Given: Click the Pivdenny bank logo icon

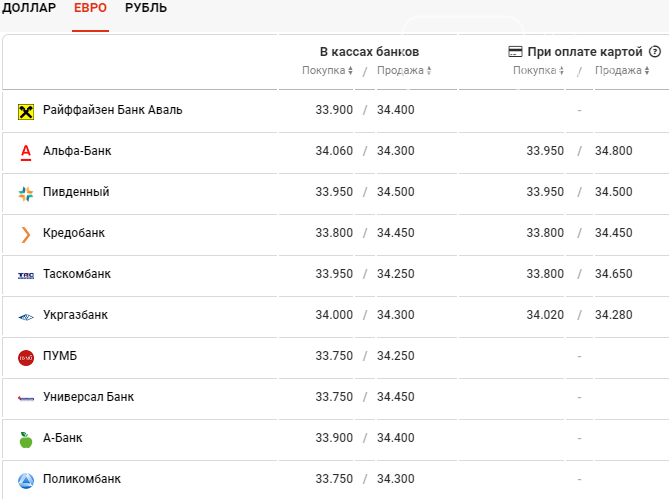Looking at the screenshot, I should tap(26, 194).
